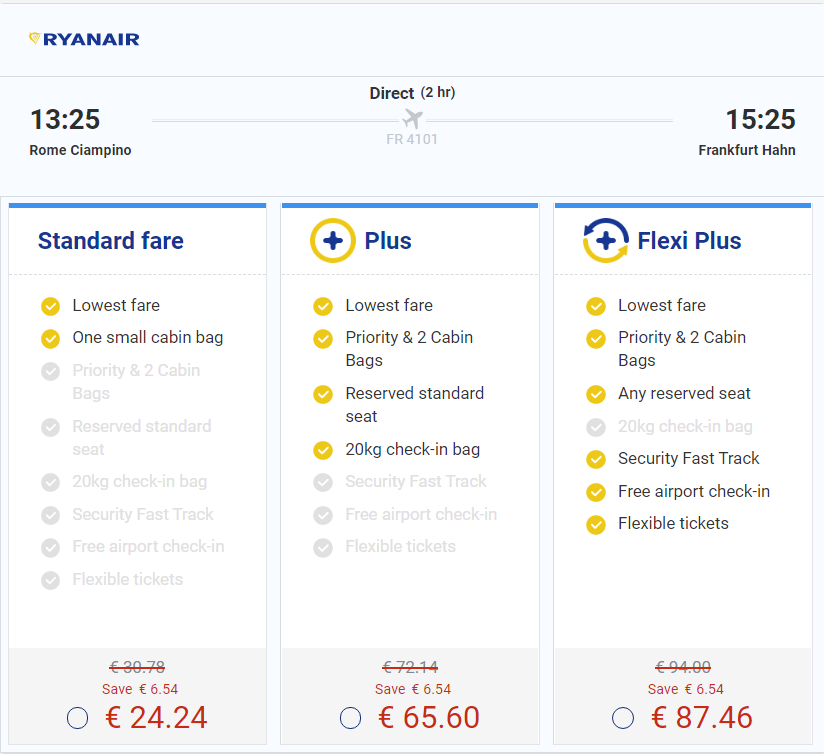The height and width of the screenshot is (754, 824).
Task: Click Flexi Plus 'Free airport check-in' check icon
Action: pyautogui.click(x=595, y=492)
